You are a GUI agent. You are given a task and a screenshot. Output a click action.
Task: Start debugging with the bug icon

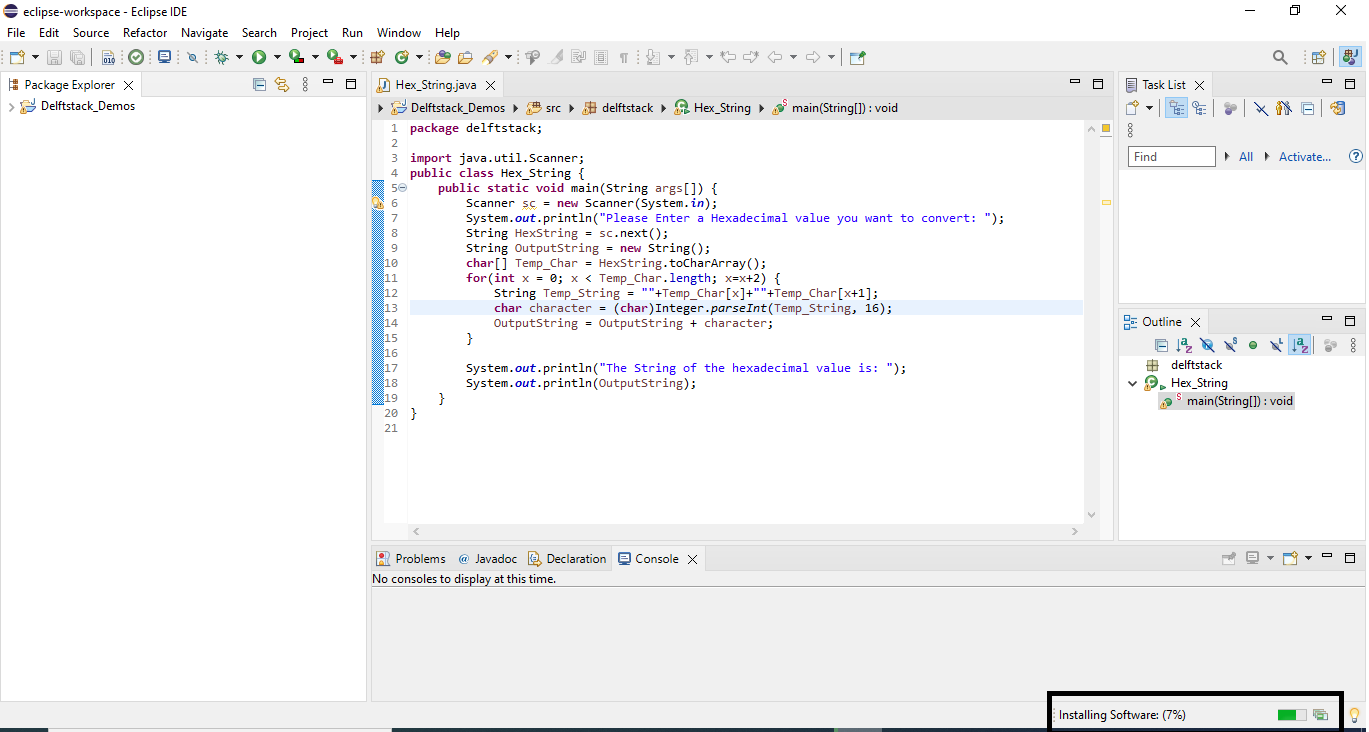(221, 58)
